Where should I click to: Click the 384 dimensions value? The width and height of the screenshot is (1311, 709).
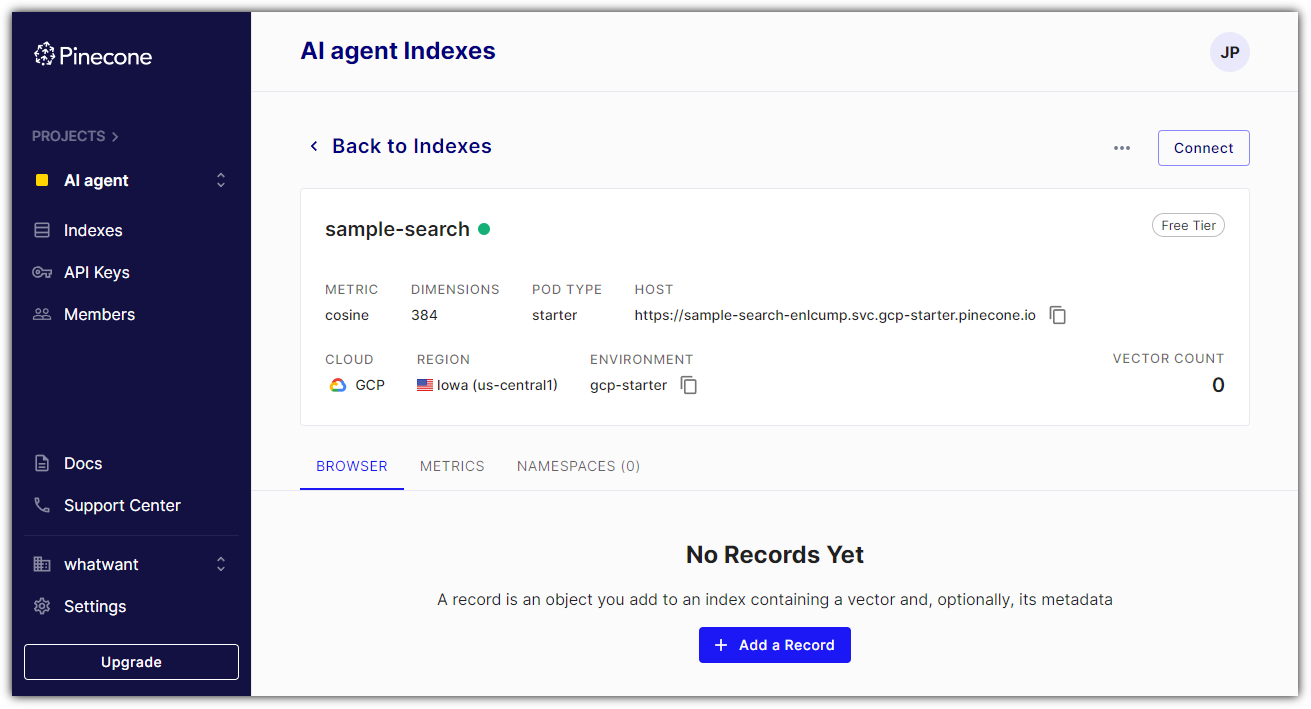click(x=424, y=315)
